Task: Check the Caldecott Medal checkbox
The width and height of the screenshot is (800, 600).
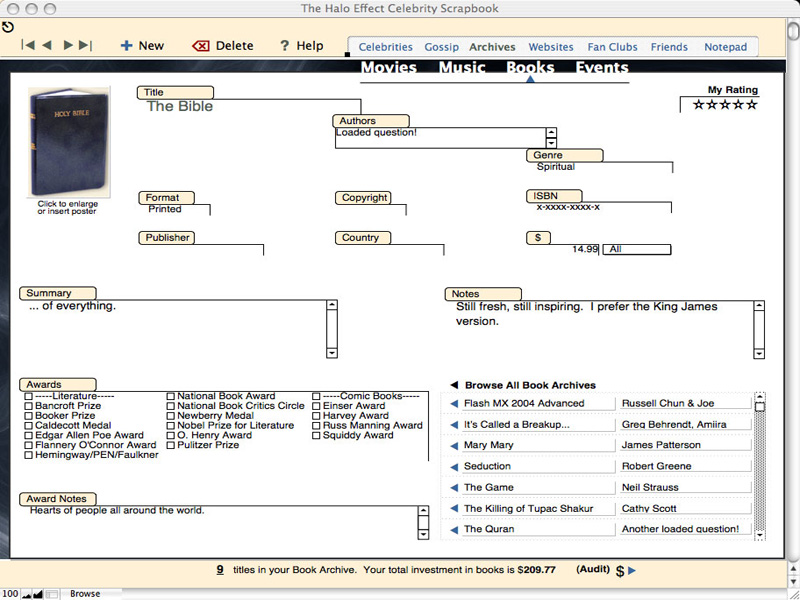Action: pyautogui.click(x=29, y=426)
